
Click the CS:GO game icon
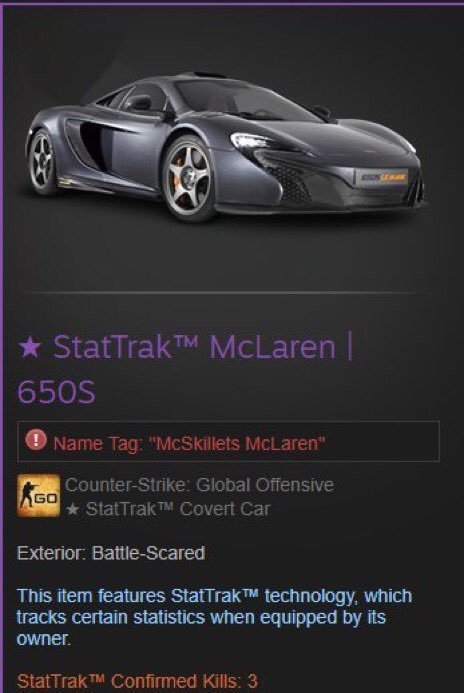pyautogui.click(x=38, y=495)
